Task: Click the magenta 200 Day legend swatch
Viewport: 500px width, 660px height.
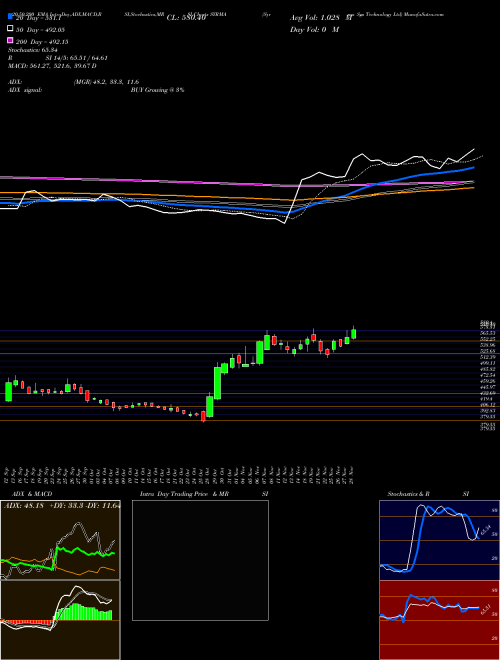Action: [x=10, y=40]
